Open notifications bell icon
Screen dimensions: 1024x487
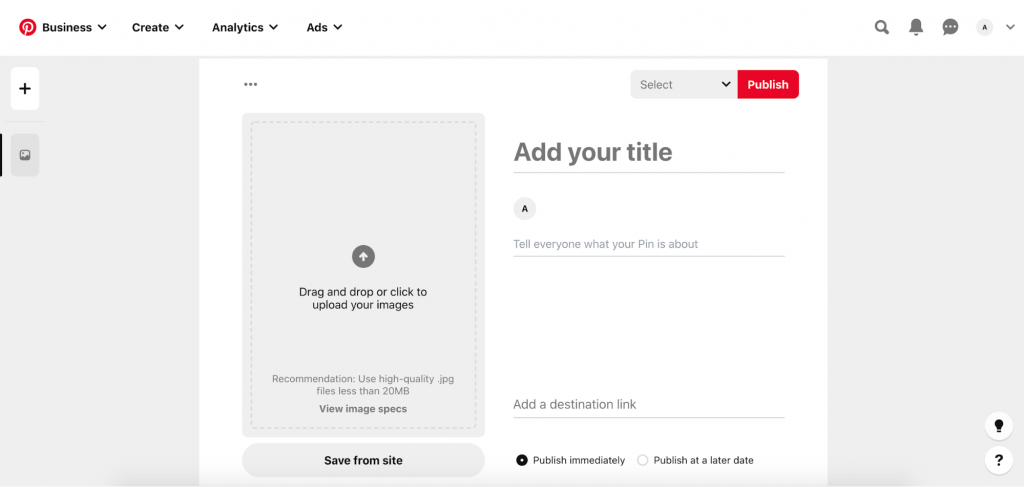pos(915,27)
